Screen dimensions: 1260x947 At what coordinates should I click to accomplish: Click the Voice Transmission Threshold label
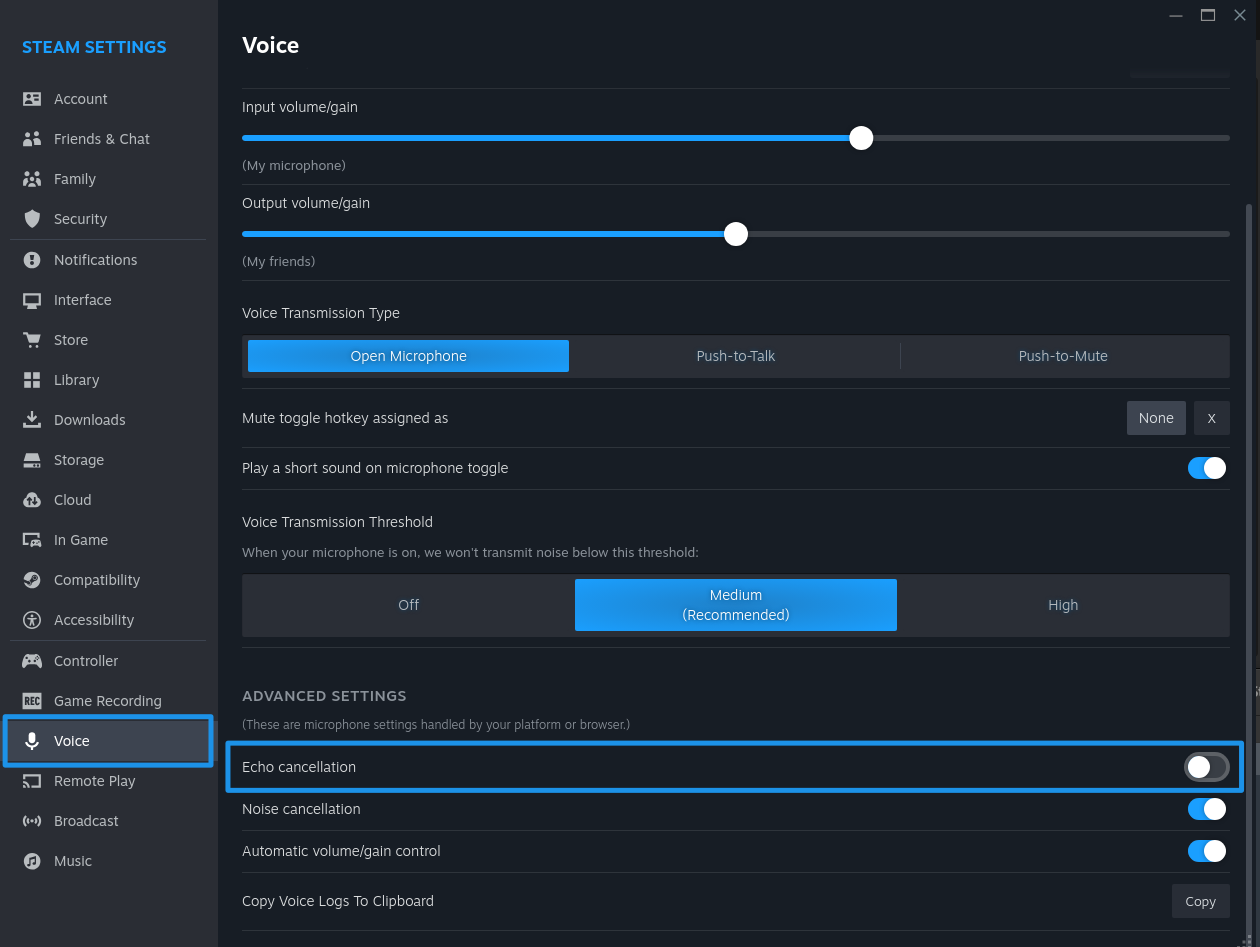coord(337,522)
